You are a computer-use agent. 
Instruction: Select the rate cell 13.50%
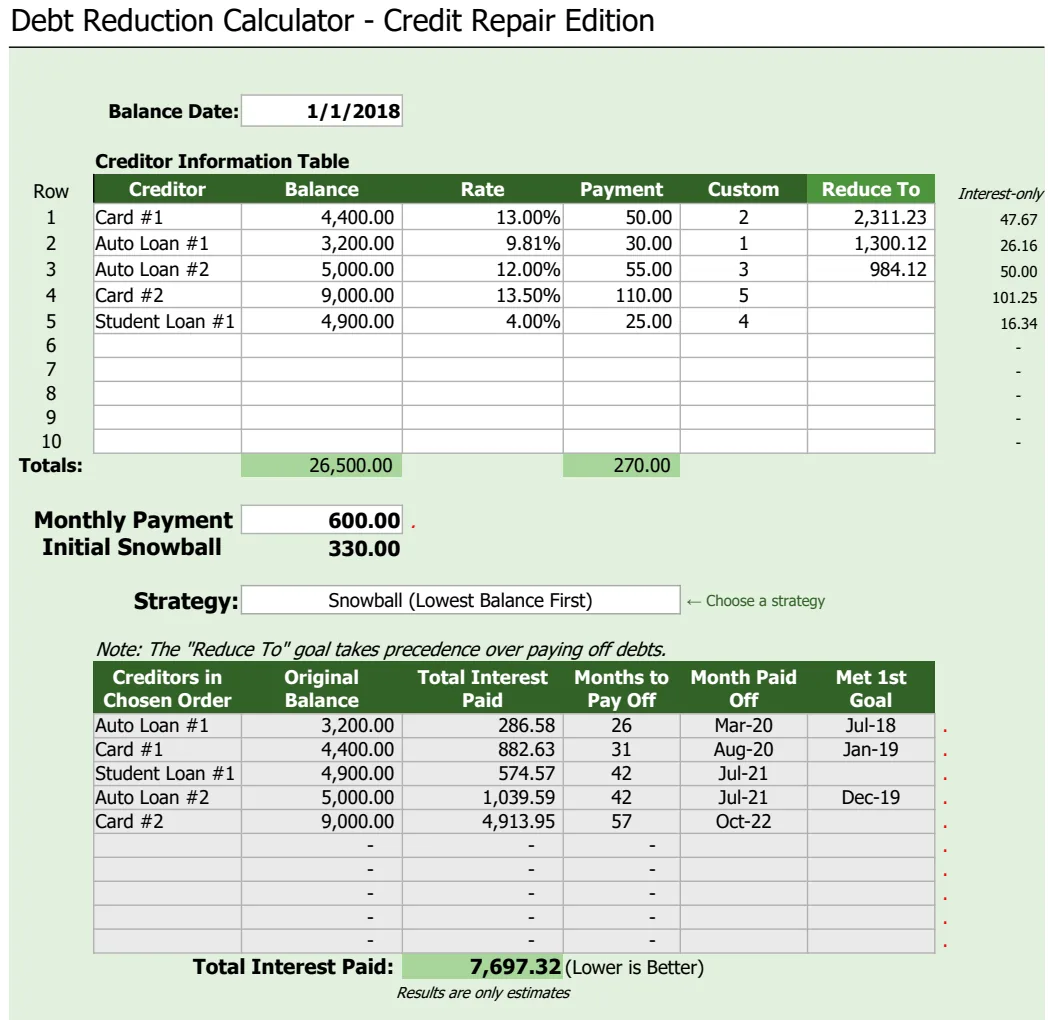click(483, 295)
